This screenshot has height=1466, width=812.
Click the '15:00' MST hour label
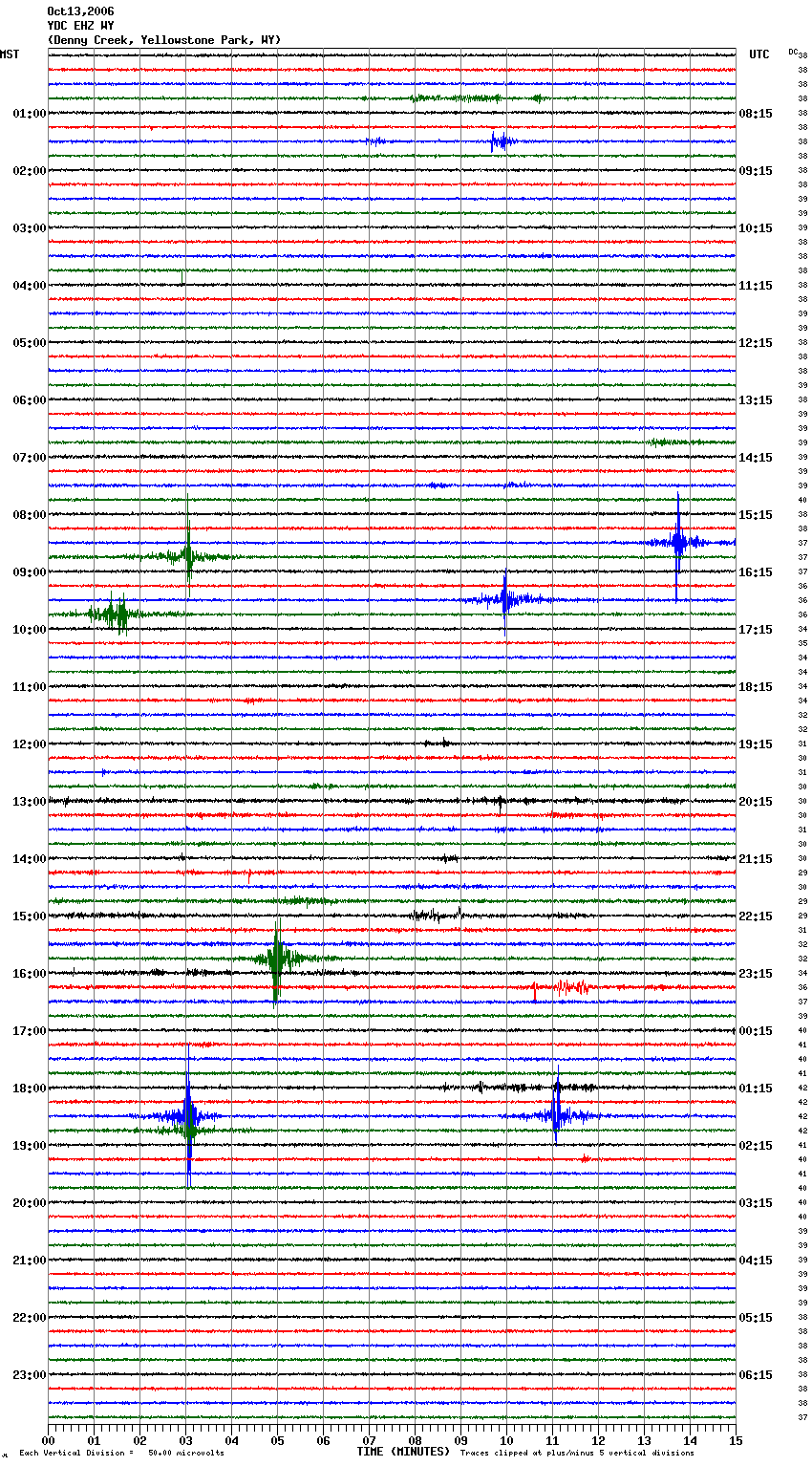30,916
